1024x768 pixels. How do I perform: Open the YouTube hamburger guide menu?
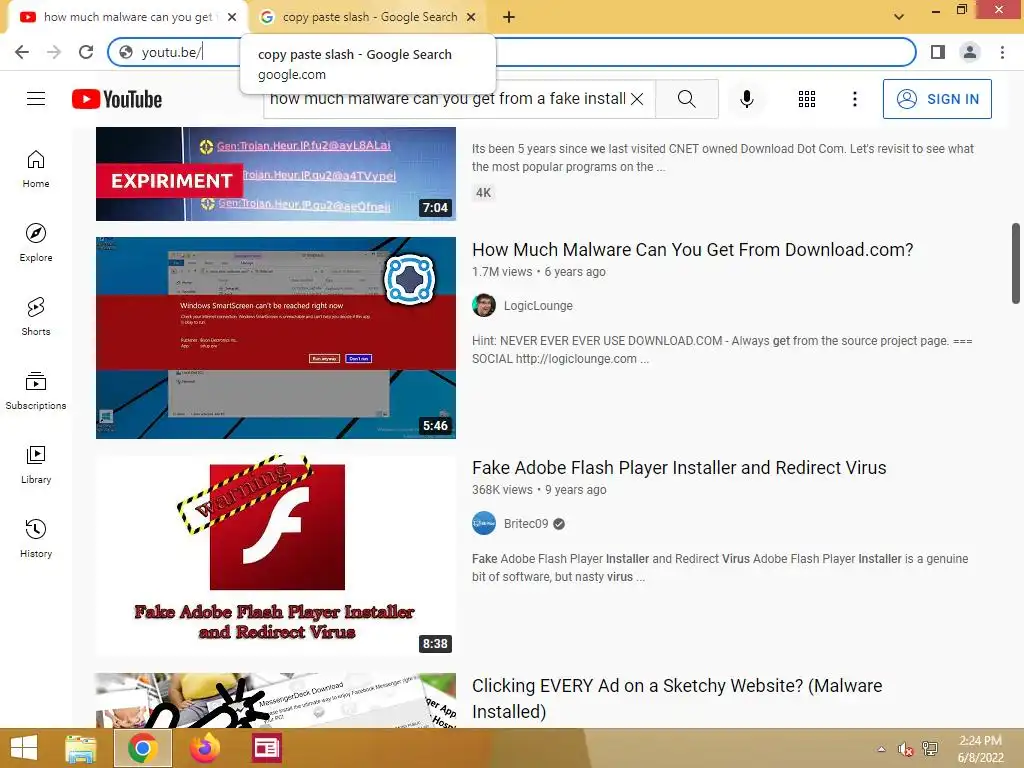tap(36, 99)
